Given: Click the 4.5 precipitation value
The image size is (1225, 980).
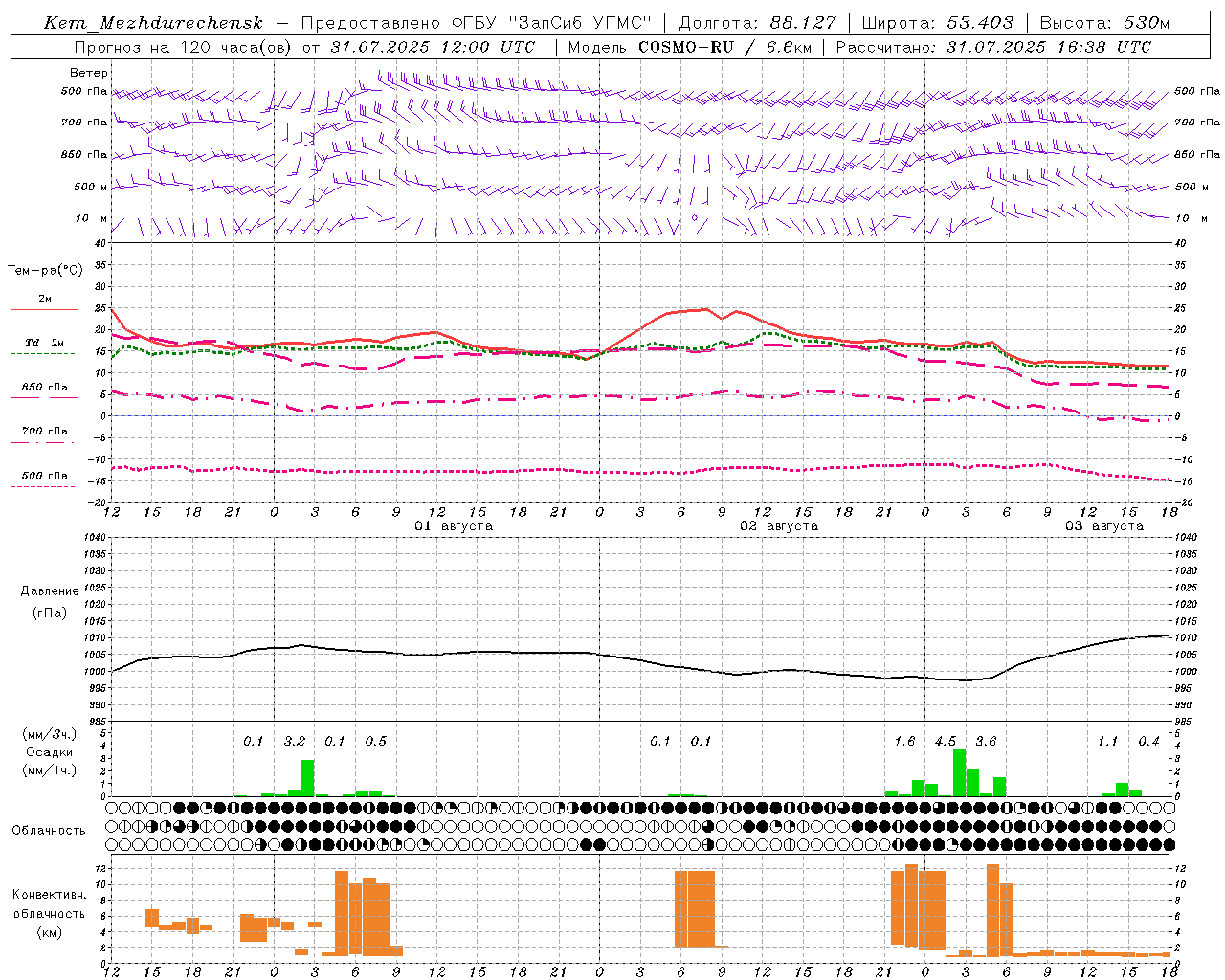Looking at the screenshot, I should click(x=946, y=742).
